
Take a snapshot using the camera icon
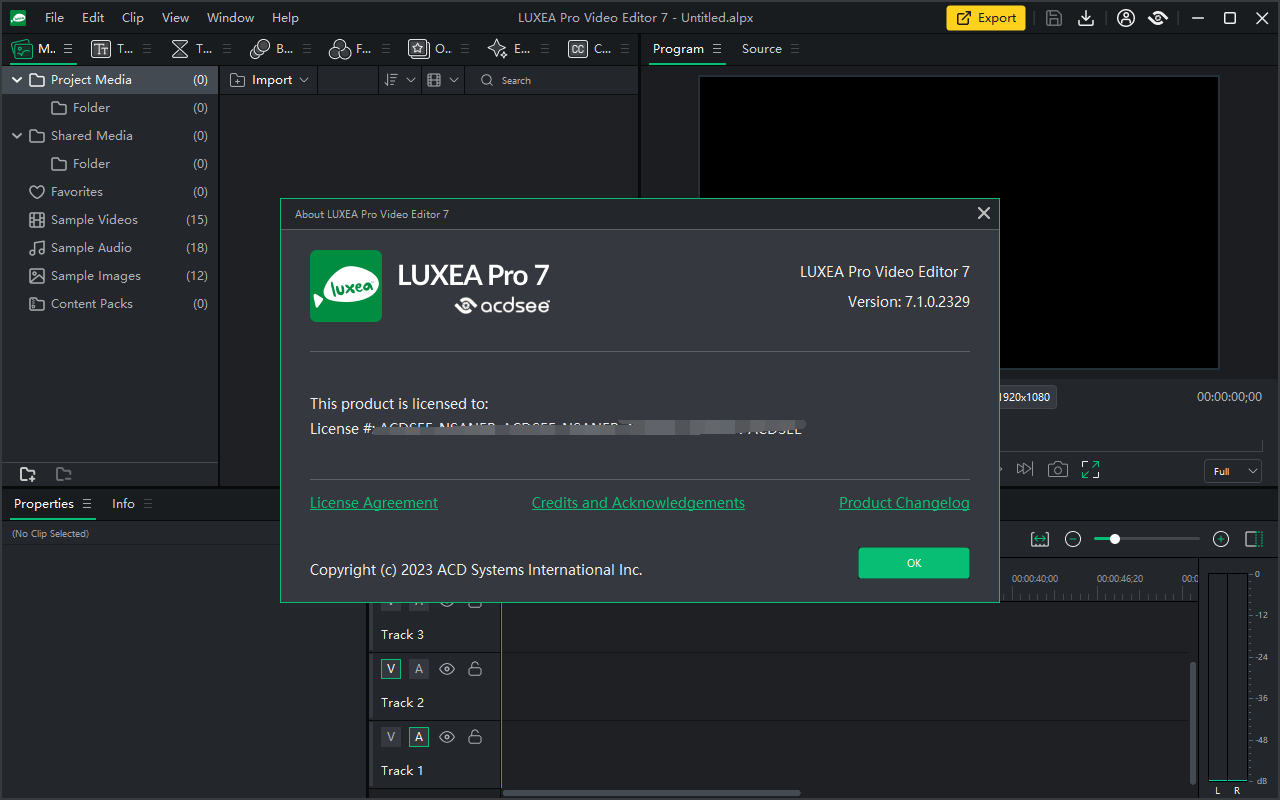(1057, 468)
